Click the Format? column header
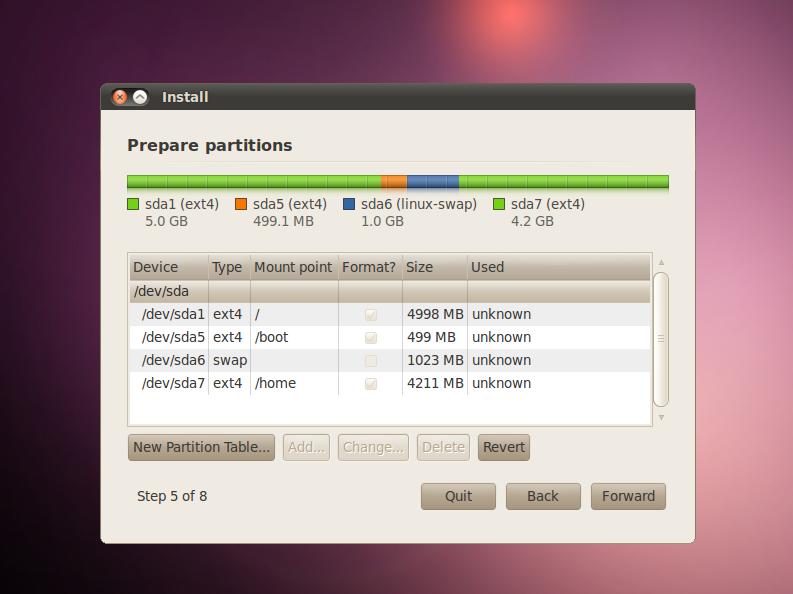Screen dimensions: 793x594 click(370, 267)
